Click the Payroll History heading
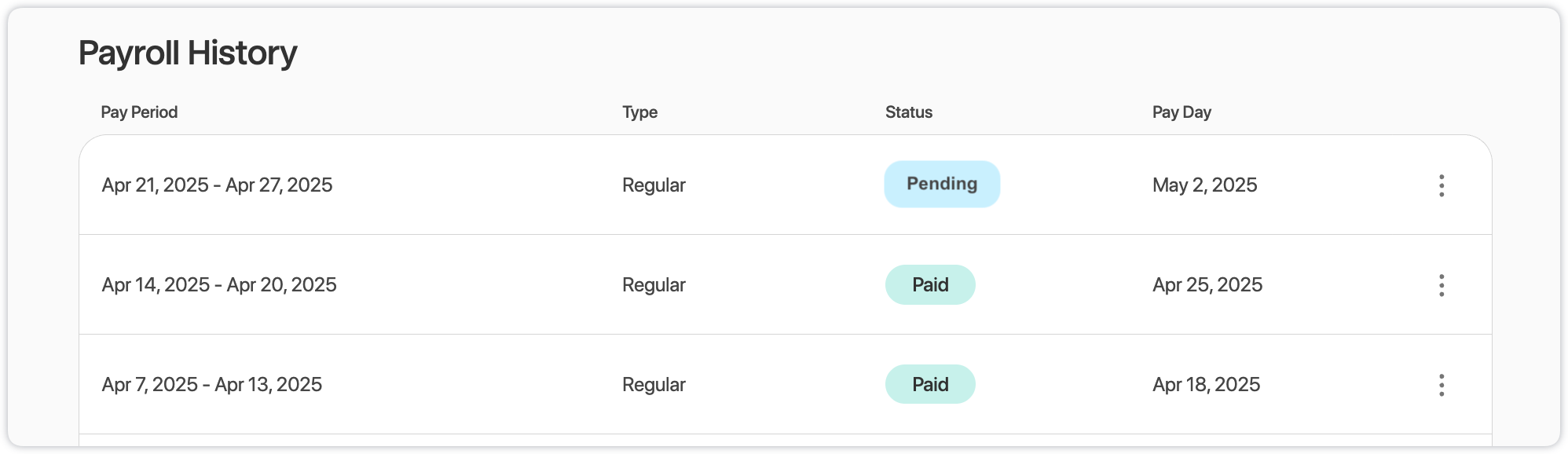Image resolution: width=1568 pixels, height=454 pixels. [x=188, y=53]
